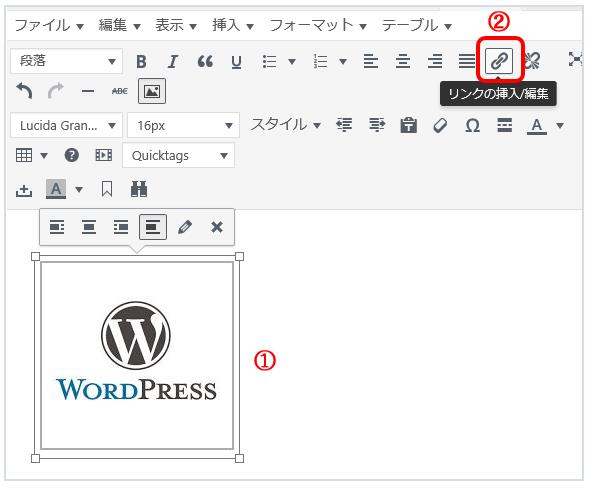Open the Quicktags dropdown

178,155
